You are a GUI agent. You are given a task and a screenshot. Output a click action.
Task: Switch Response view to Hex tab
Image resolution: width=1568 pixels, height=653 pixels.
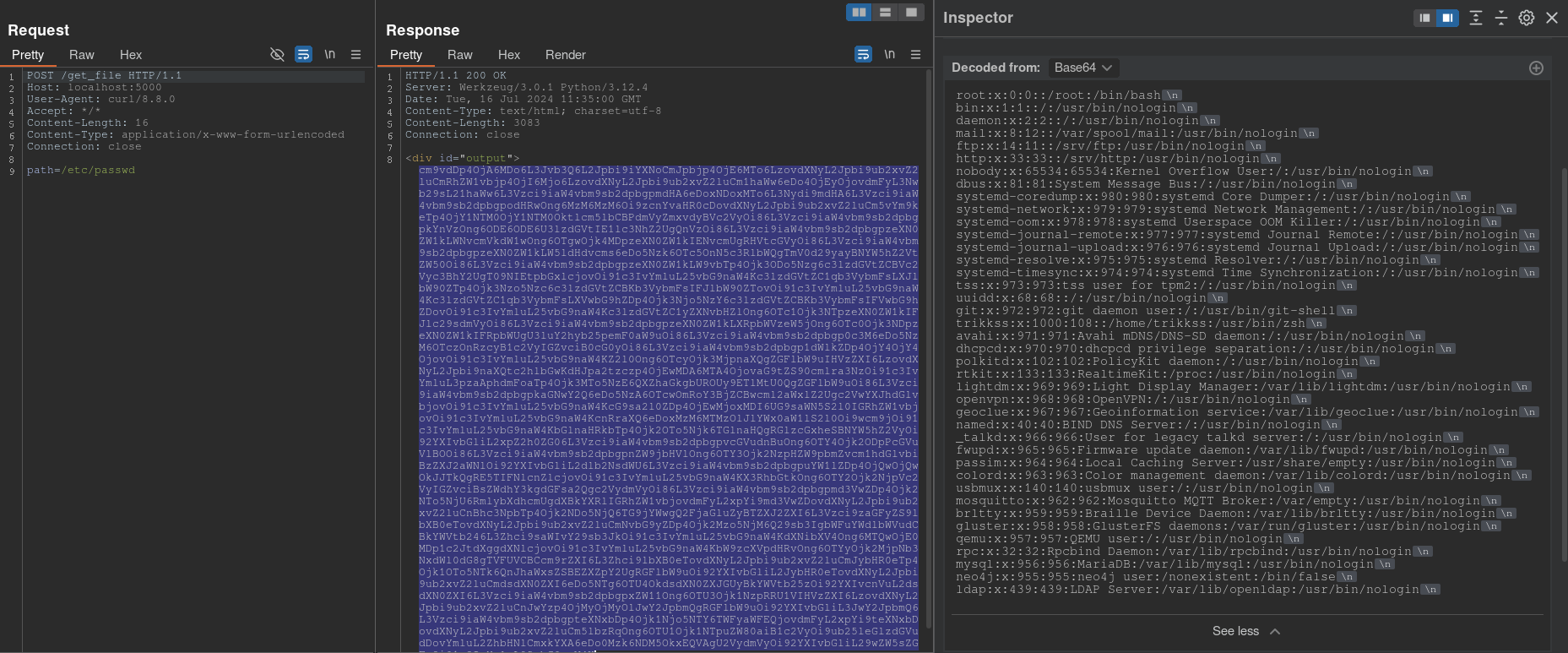(x=509, y=54)
